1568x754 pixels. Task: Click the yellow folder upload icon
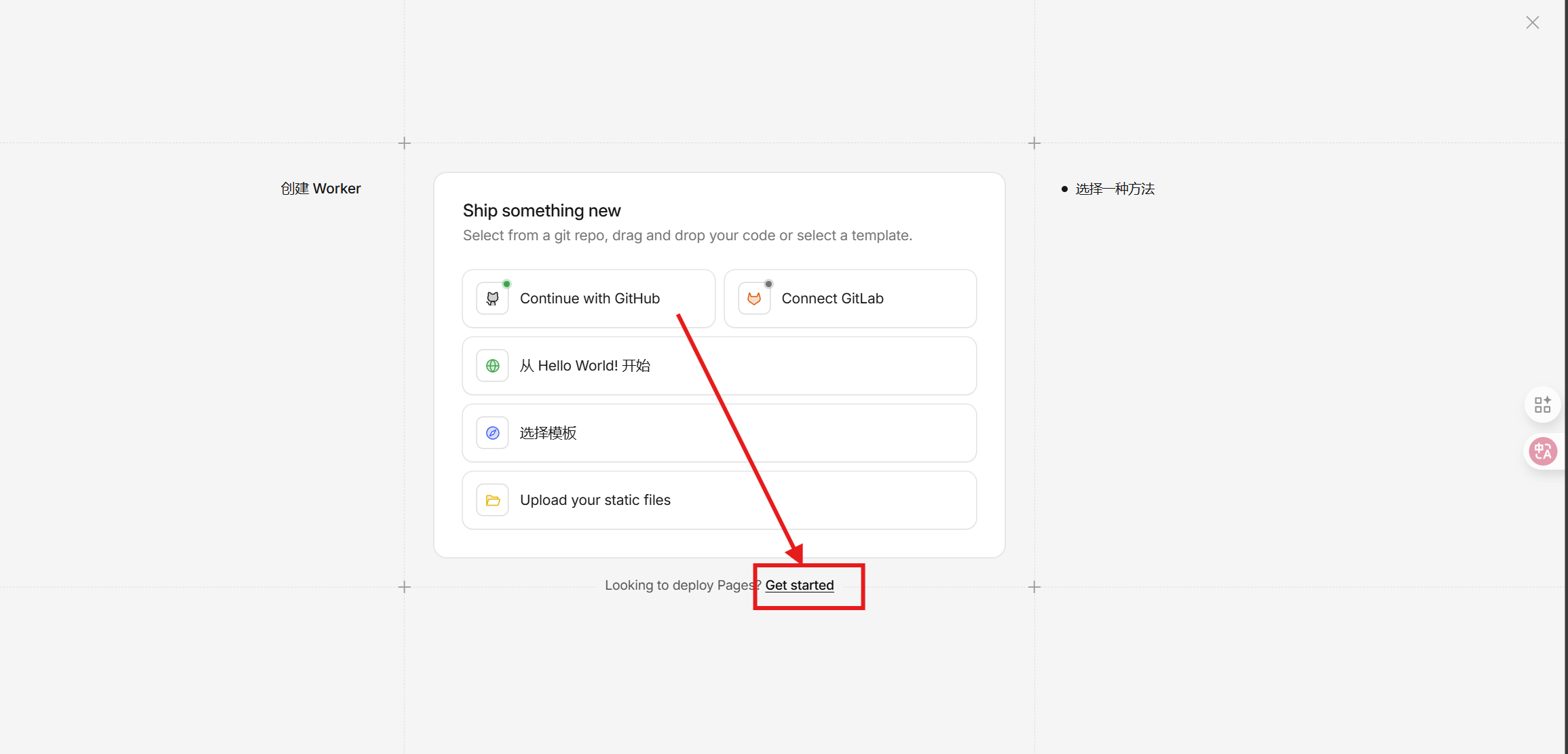coord(493,500)
